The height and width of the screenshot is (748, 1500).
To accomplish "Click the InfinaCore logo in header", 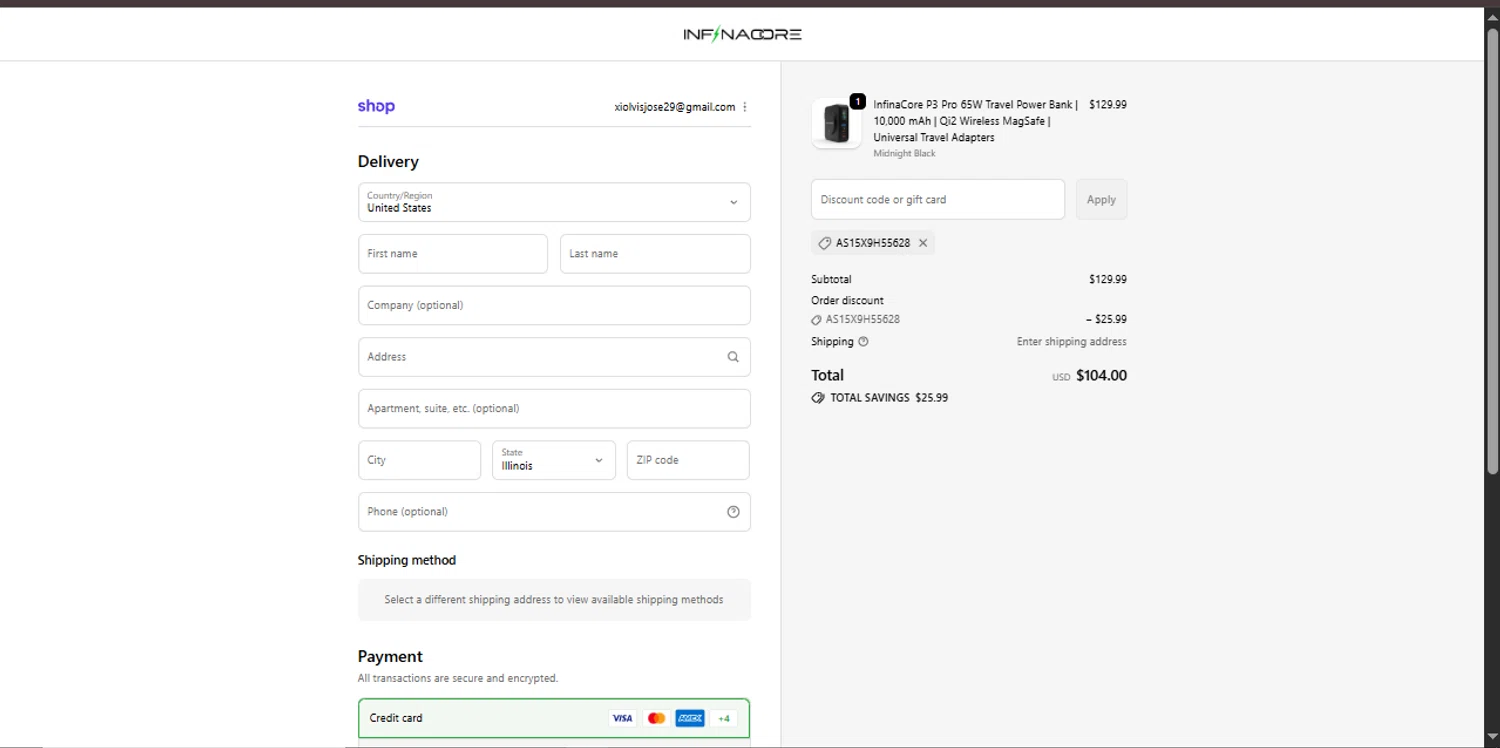I will pyautogui.click(x=742, y=34).
